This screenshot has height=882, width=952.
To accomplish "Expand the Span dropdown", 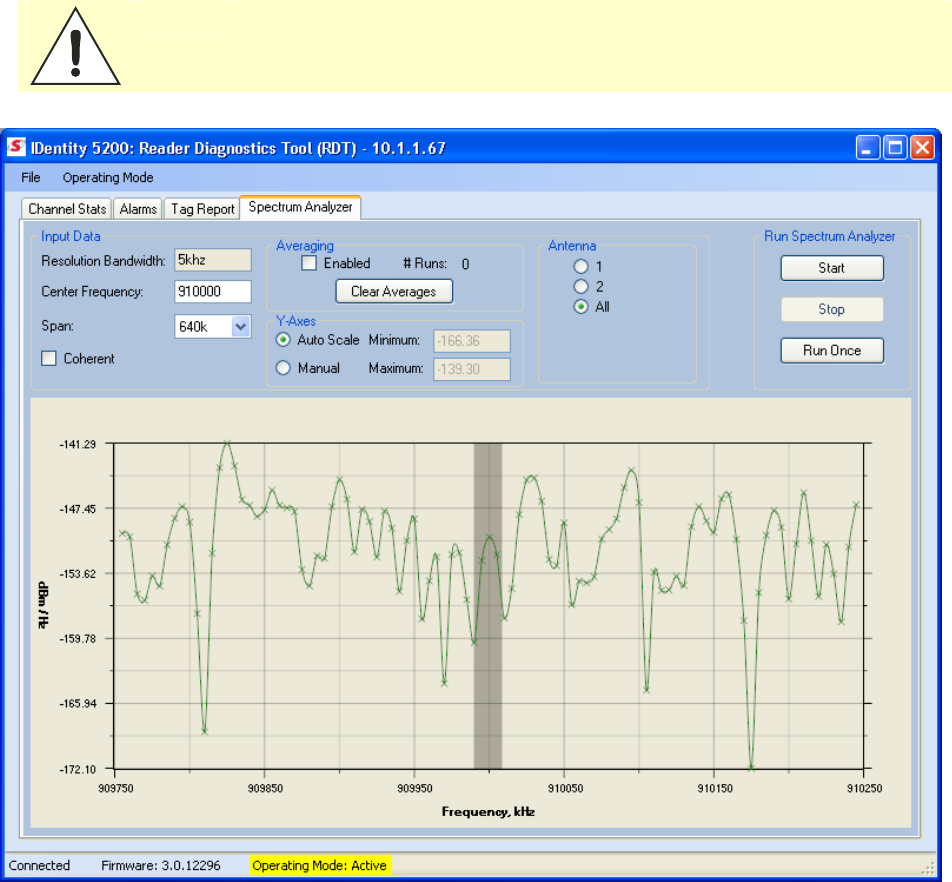I will click(240, 327).
